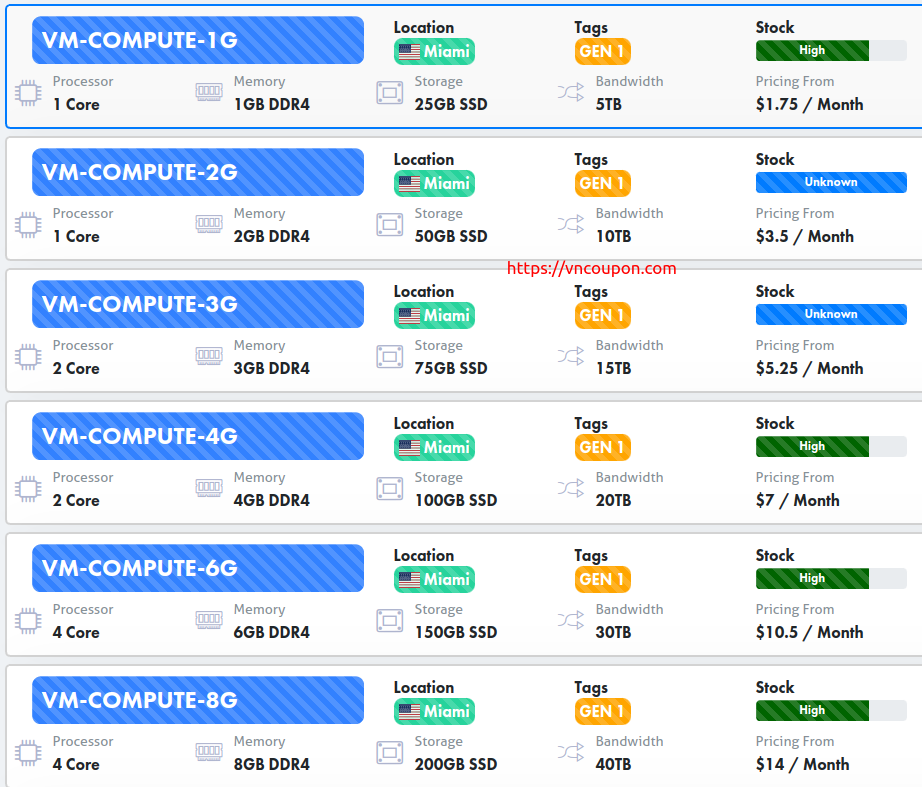Select the GEN 1 tag on VM-COMPUTE-6G

(603, 579)
